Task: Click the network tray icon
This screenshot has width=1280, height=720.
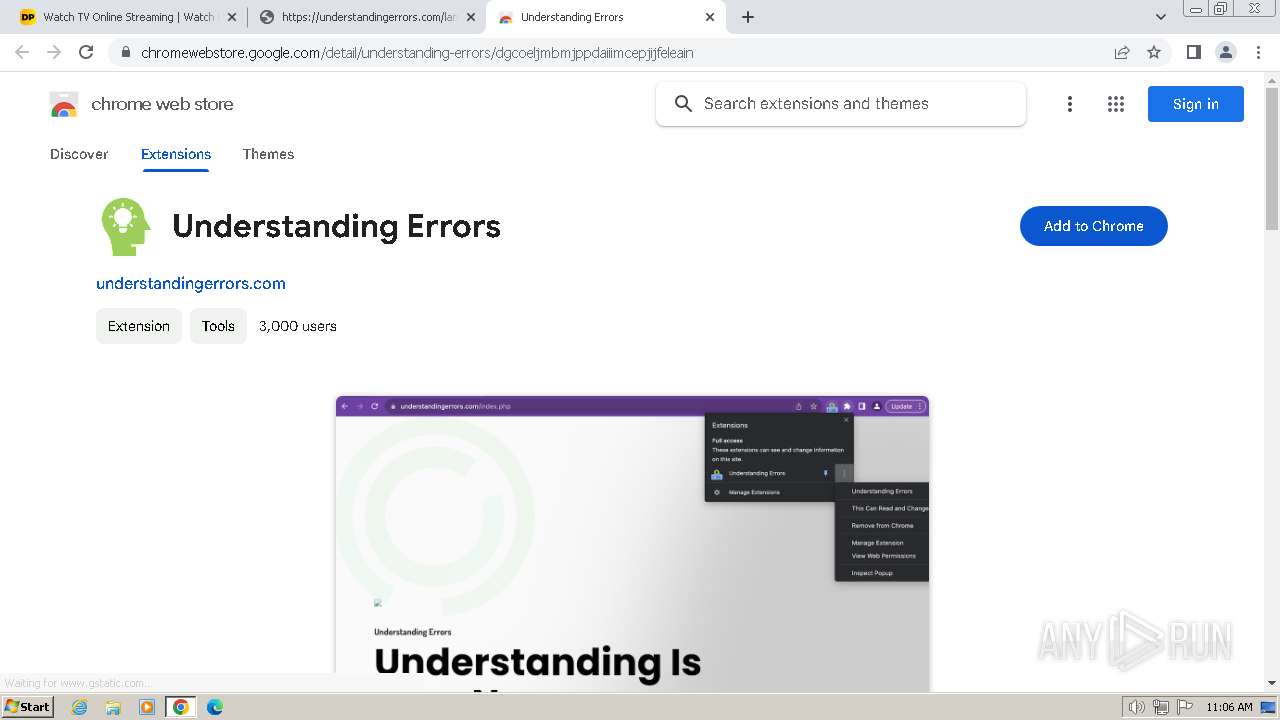Action: tap(1161, 707)
